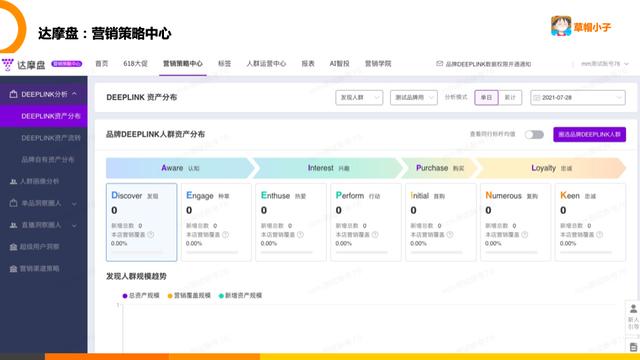Click the purple 圈选品牌DEEPLINK人群 button
The height and width of the screenshot is (360, 640).
(x=589, y=134)
